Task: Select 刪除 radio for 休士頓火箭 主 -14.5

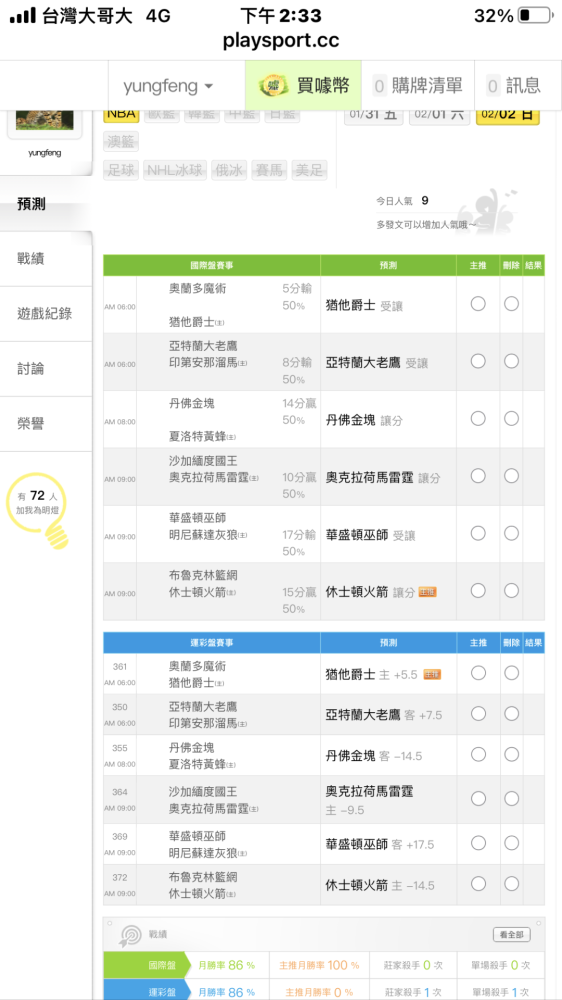Action: pyautogui.click(x=511, y=884)
